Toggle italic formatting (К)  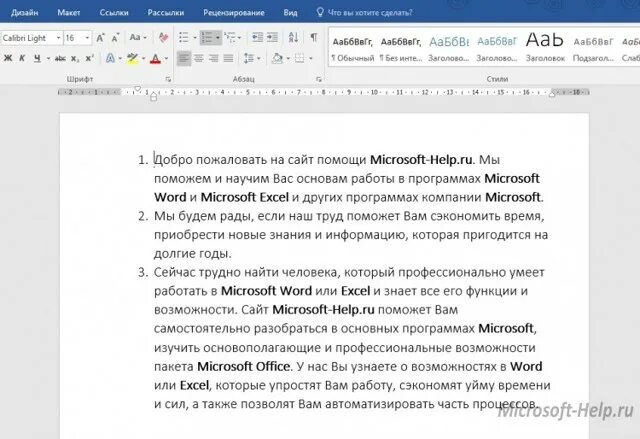coord(22,58)
